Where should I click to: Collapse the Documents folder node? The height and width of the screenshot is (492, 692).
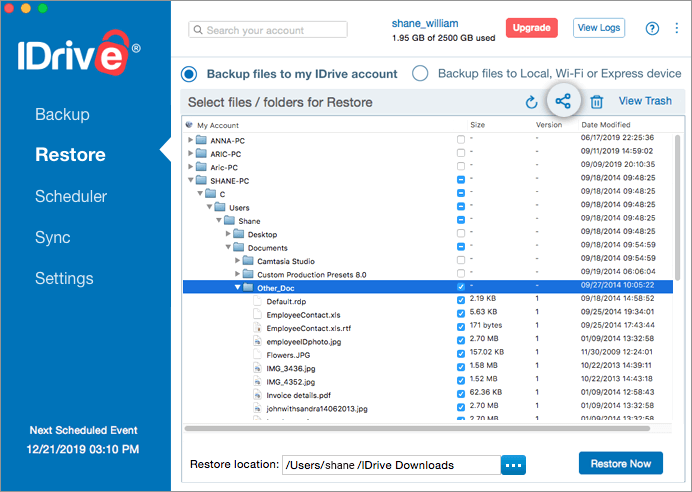pyautogui.click(x=228, y=247)
